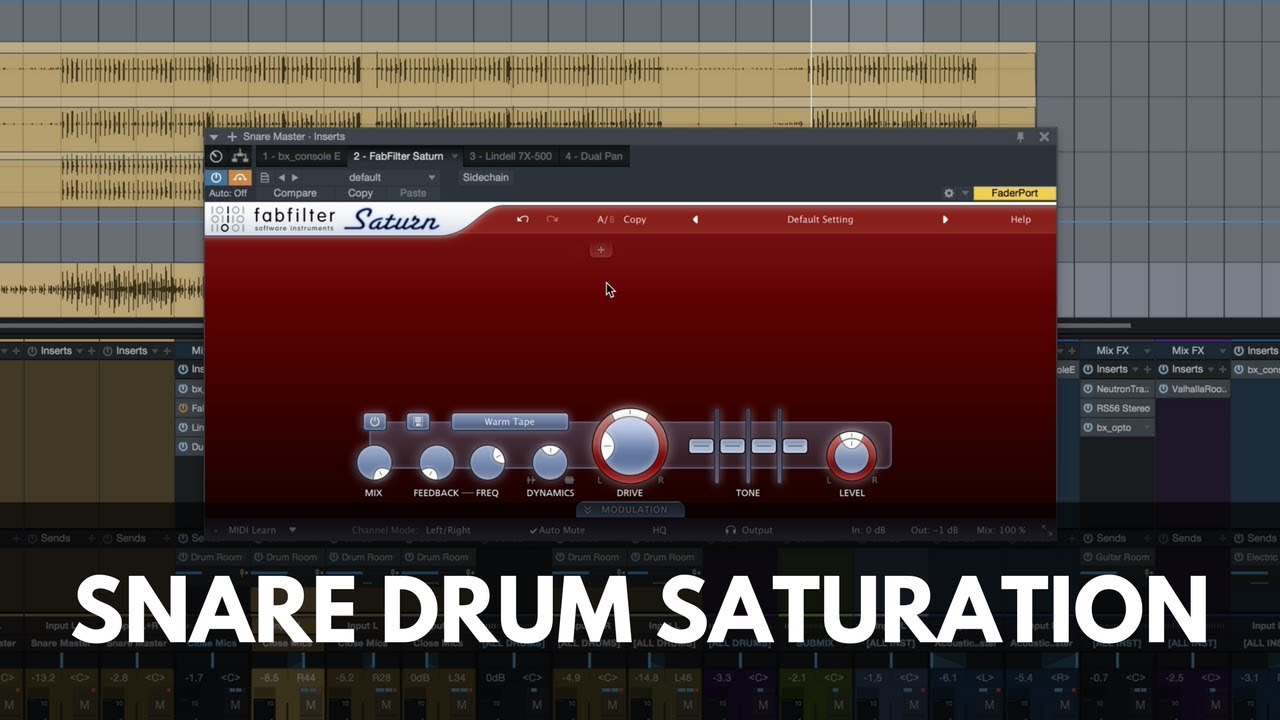Image resolution: width=1280 pixels, height=720 pixels.
Task: Toggle the HQ high quality mode
Action: click(x=659, y=530)
